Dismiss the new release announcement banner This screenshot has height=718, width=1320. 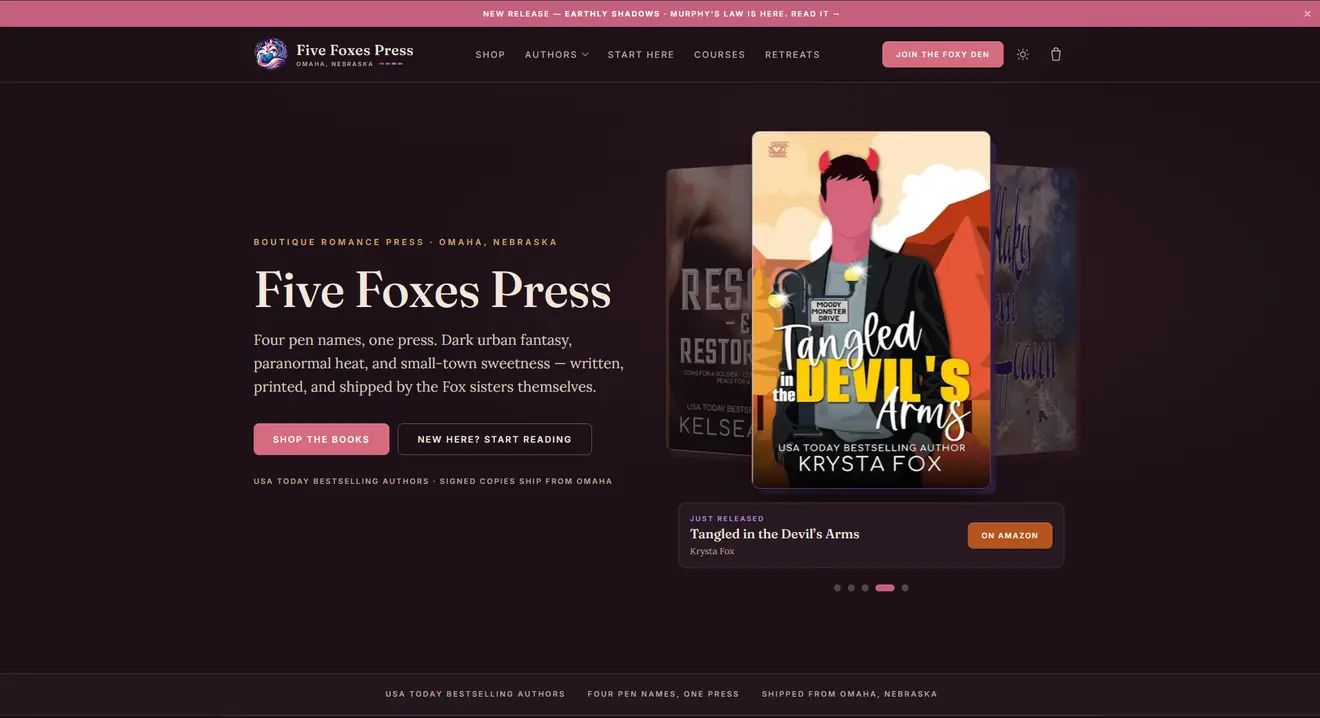click(x=1307, y=14)
